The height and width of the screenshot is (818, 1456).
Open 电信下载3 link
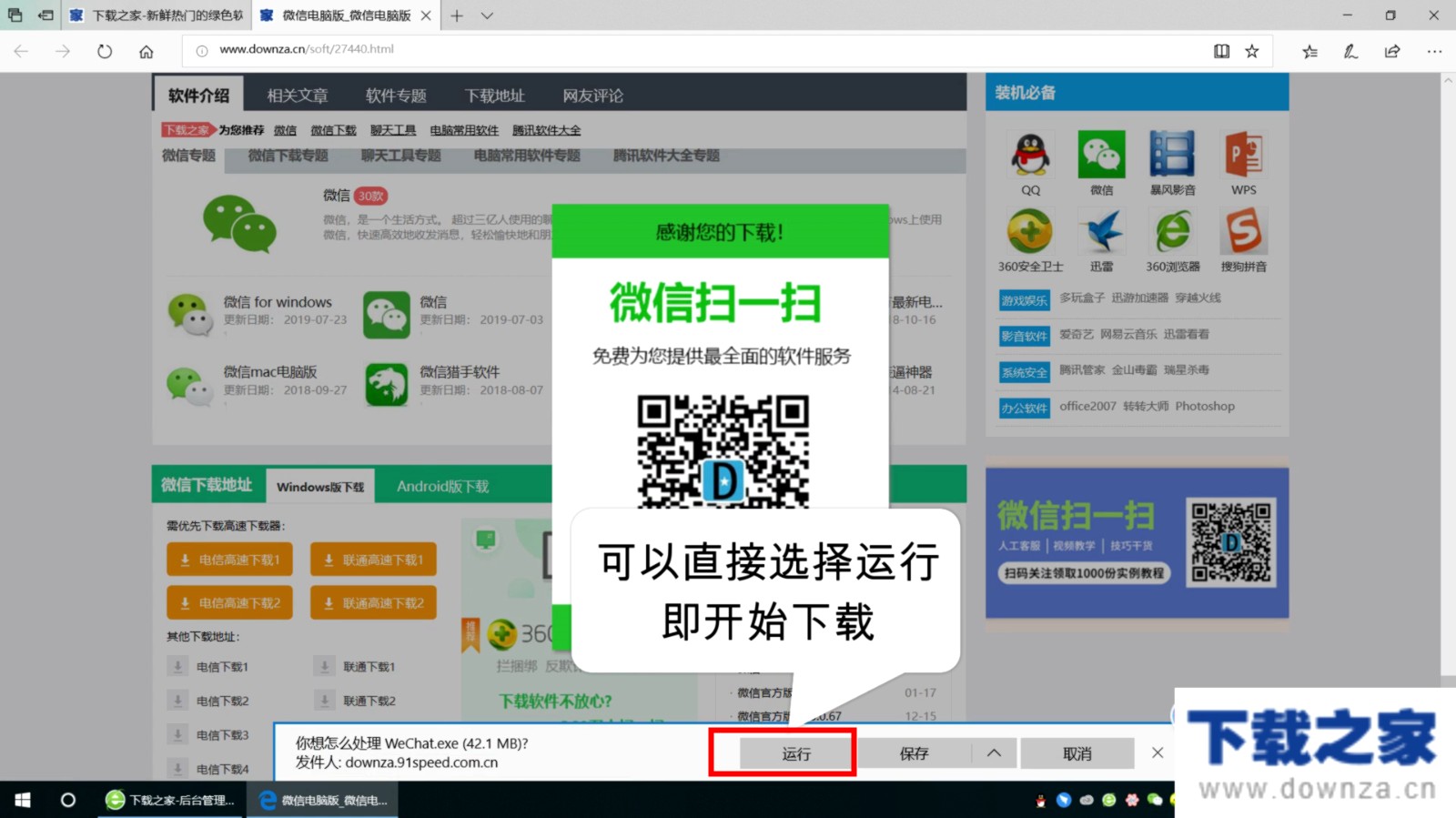click(222, 734)
